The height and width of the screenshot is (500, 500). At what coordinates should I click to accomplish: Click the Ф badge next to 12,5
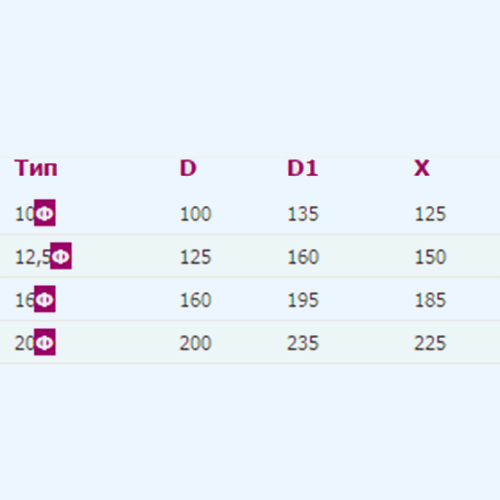coord(61,256)
